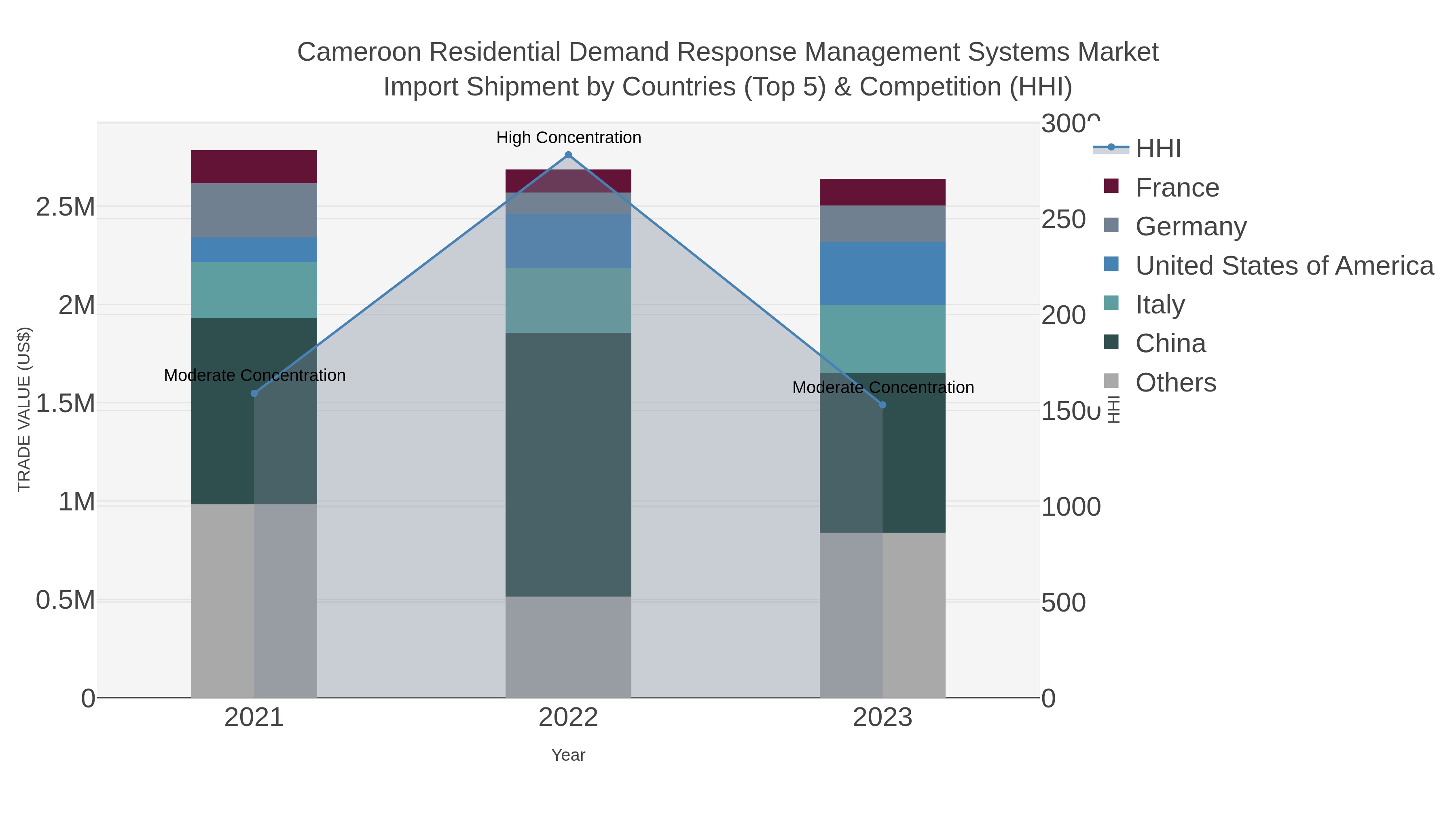Click the China segment of the 2022 bar
The width and height of the screenshot is (1456, 819).
[569, 465]
